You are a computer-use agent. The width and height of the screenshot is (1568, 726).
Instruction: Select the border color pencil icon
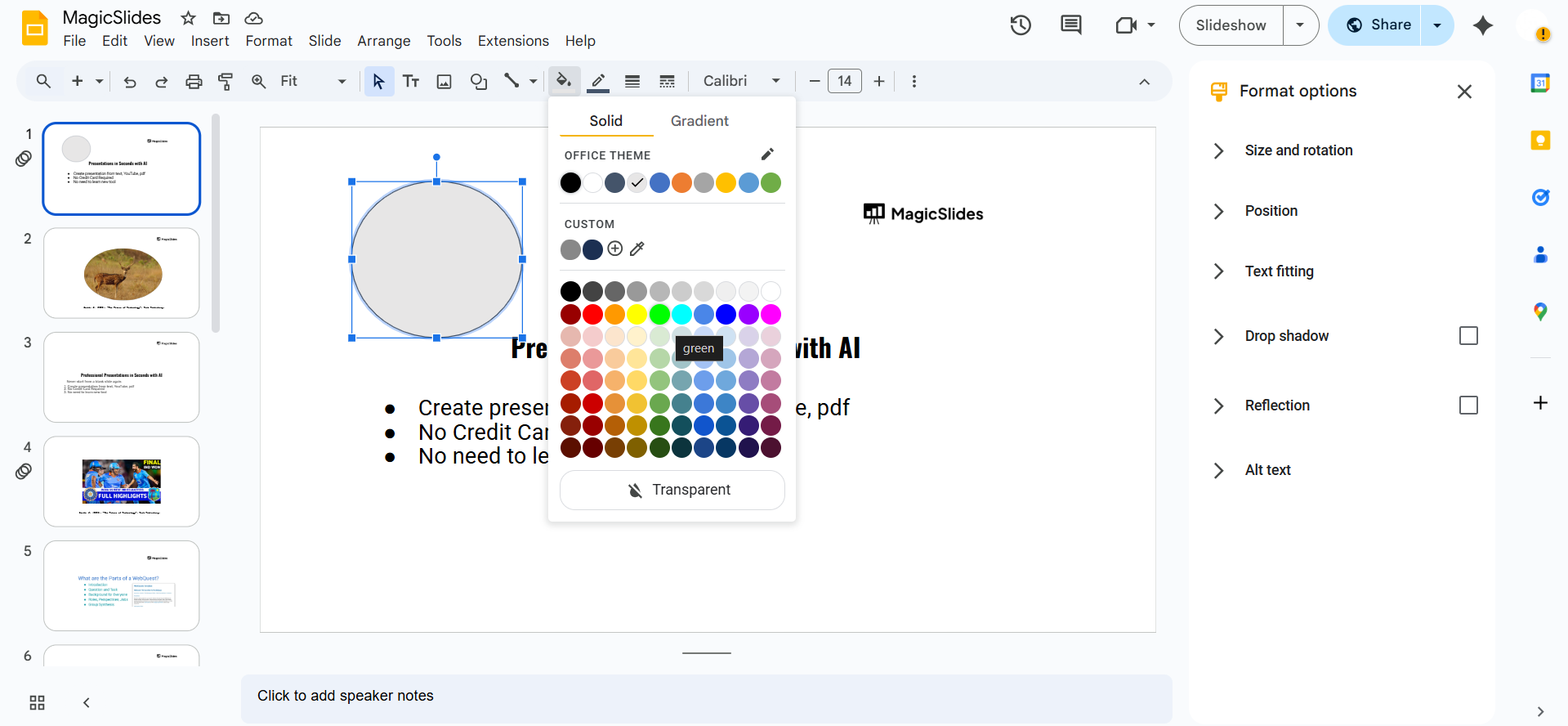pos(598,81)
